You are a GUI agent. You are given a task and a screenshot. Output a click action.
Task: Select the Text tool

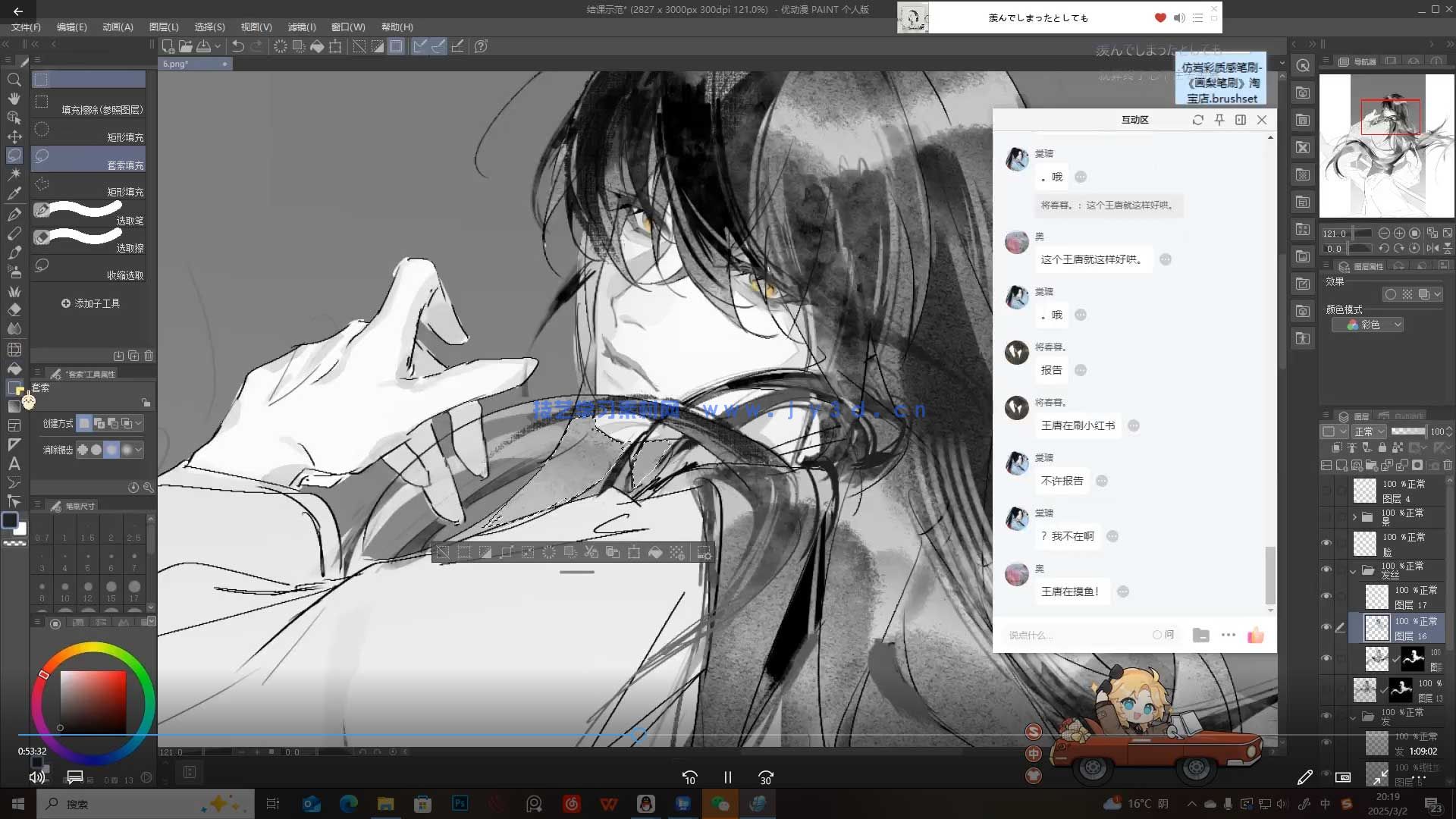pyautogui.click(x=14, y=463)
